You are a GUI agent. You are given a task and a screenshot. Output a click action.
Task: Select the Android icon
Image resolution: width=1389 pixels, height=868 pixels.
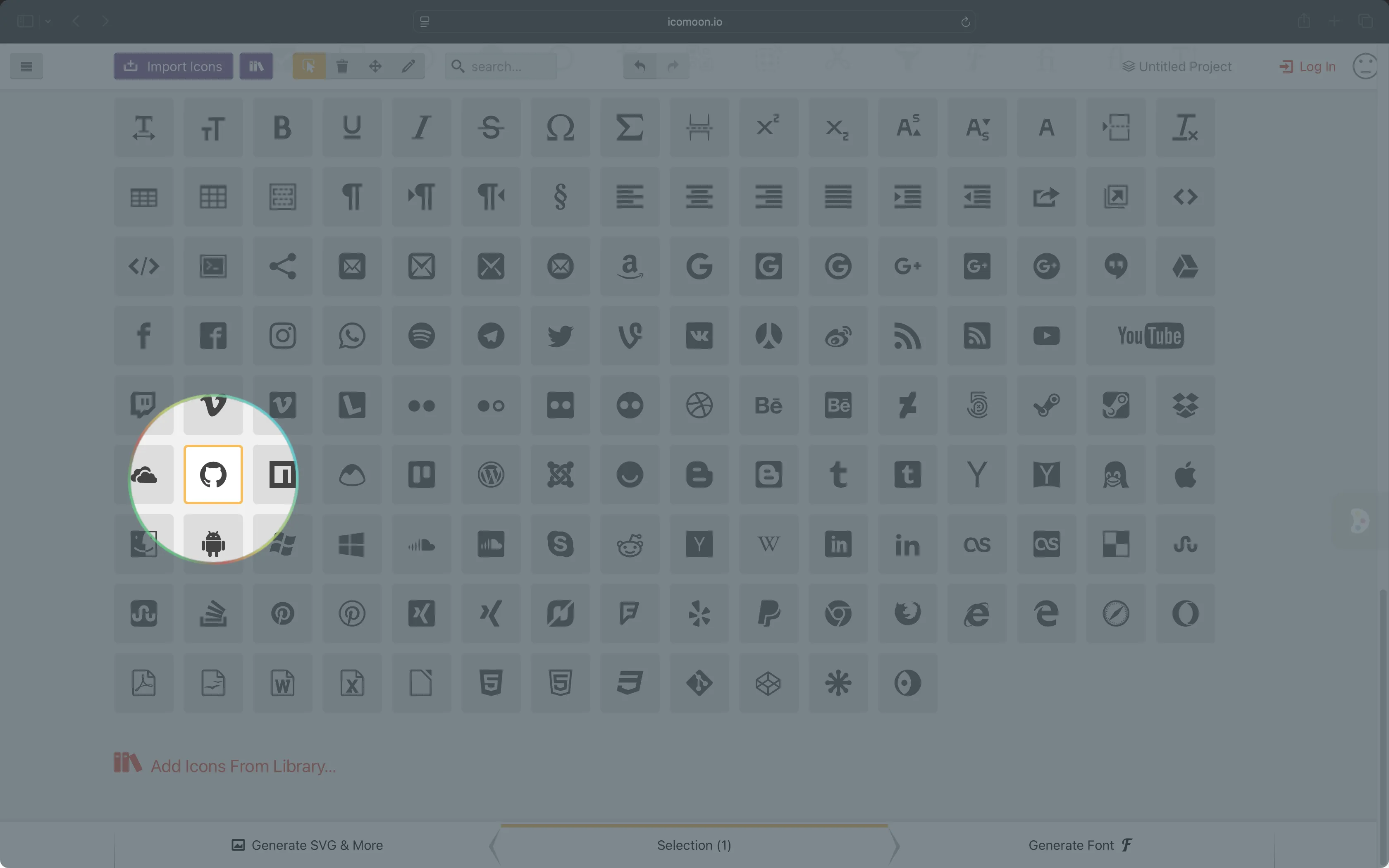pyautogui.click(x=213, y=544)
